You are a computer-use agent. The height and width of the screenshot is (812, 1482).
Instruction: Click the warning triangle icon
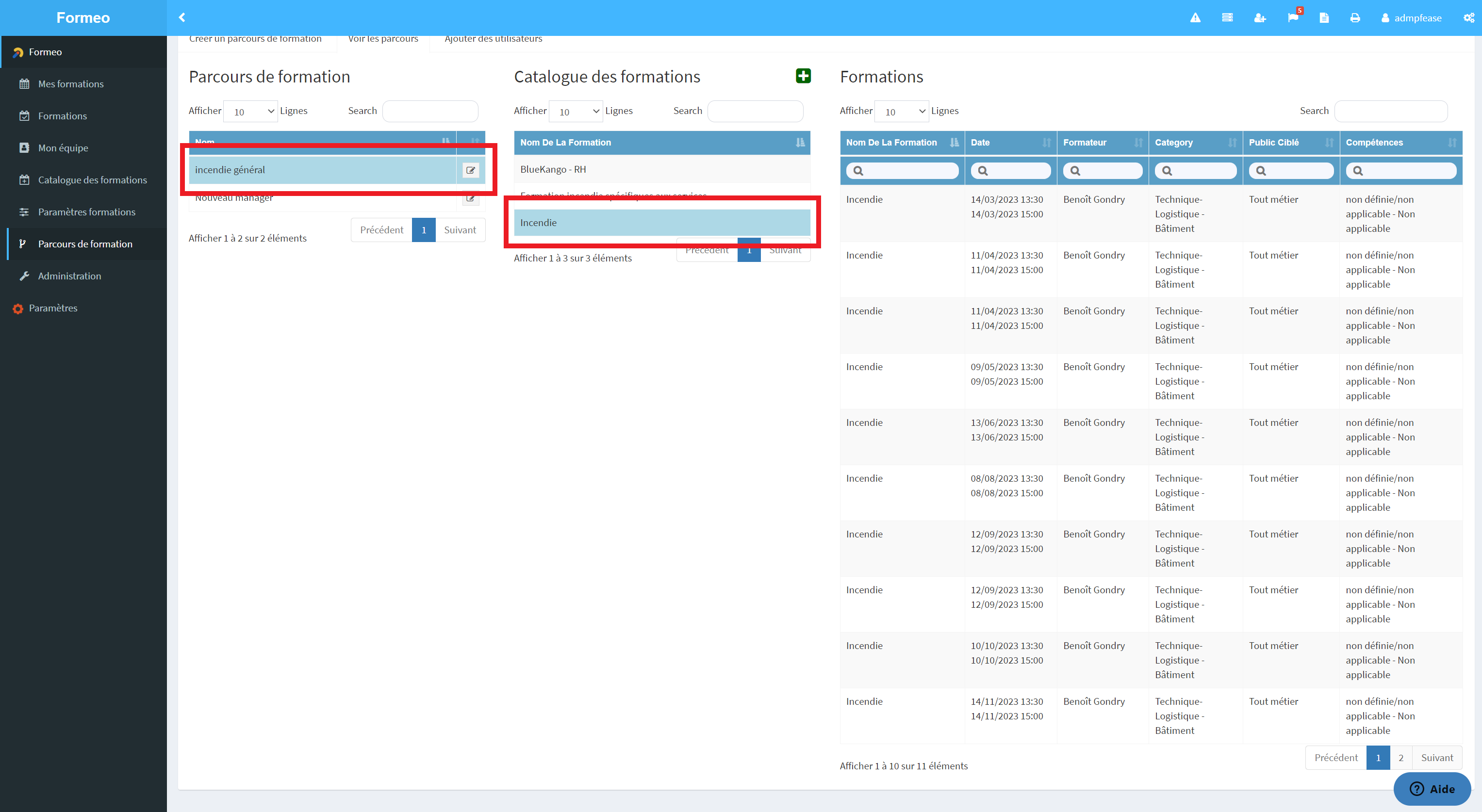(1196, 18)
